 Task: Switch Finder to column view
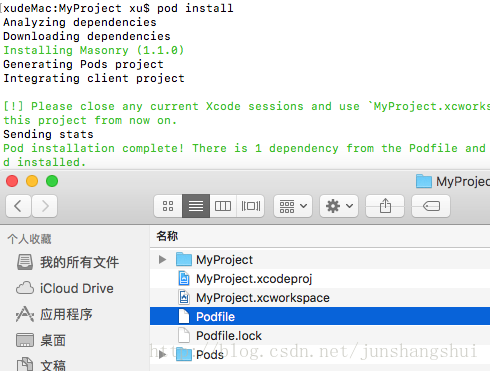[x=223, y=206]
